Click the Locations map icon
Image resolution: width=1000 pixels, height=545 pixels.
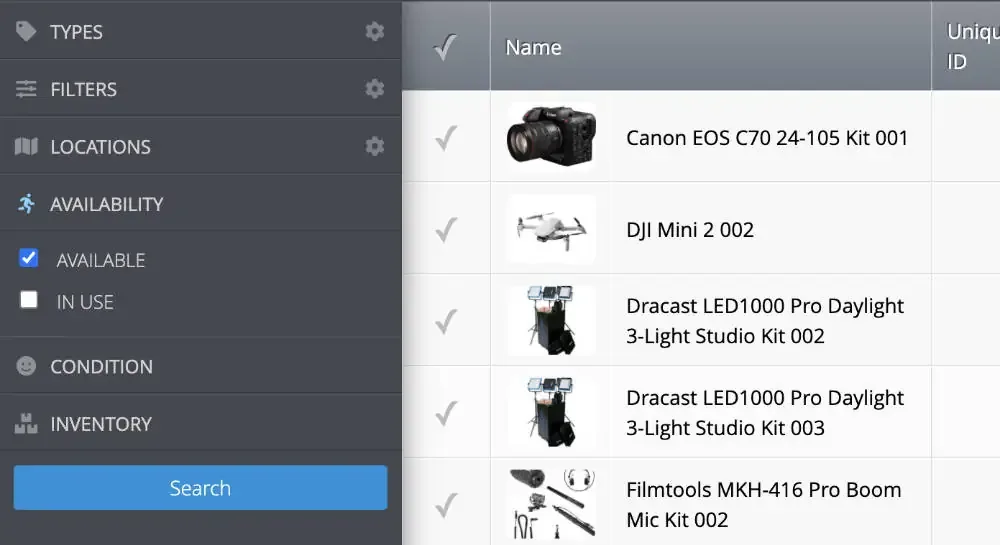pyautogui.click(x=26, y=147)
